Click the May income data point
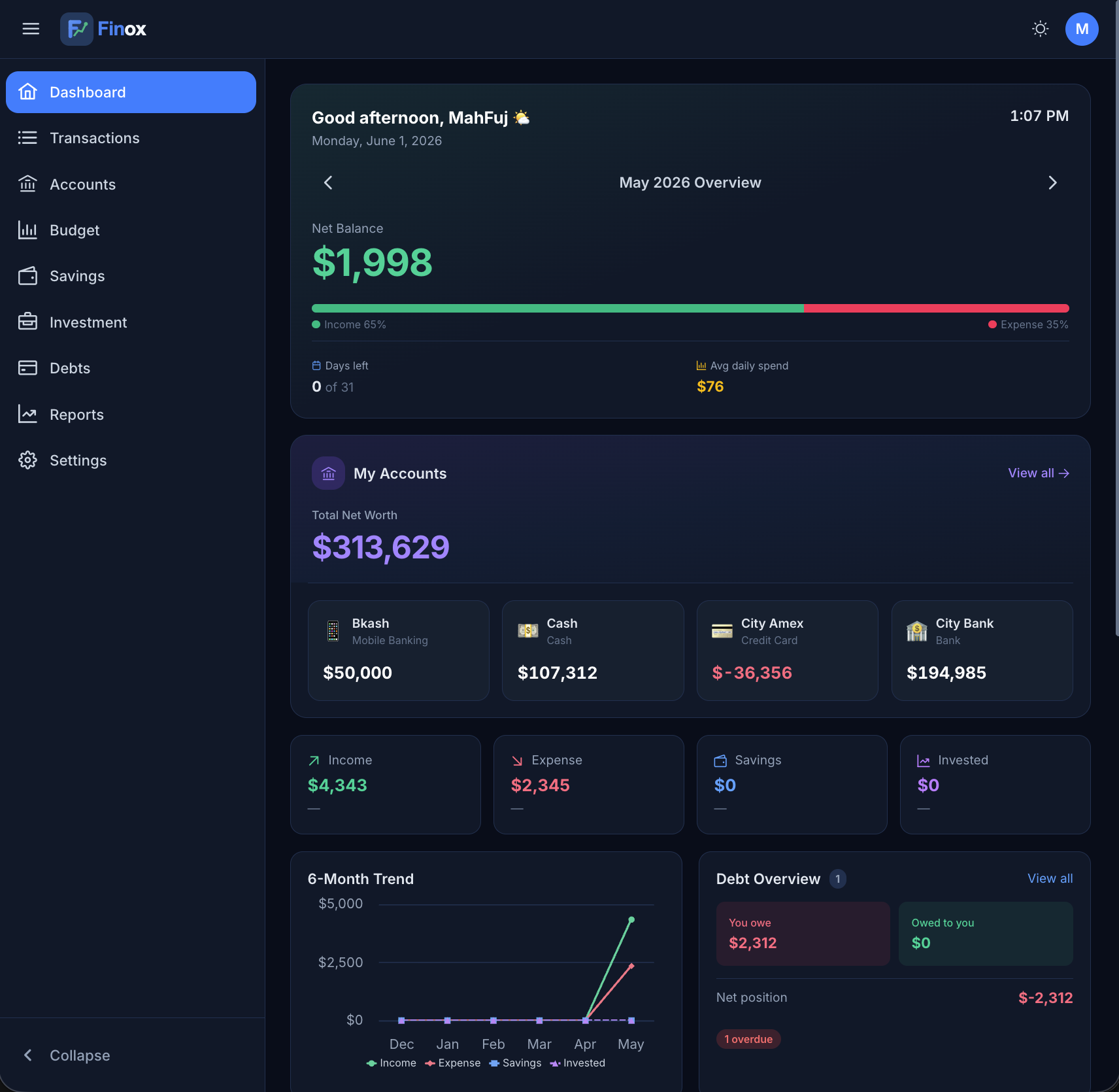Image resolution: width=1119 pixels, height=1092 pixels. click(631, 920)
